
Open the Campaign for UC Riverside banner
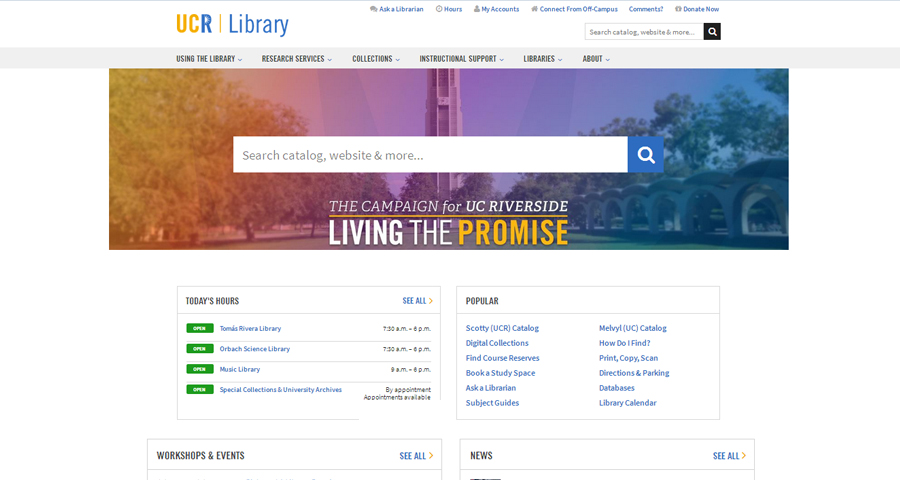(448, 222)
